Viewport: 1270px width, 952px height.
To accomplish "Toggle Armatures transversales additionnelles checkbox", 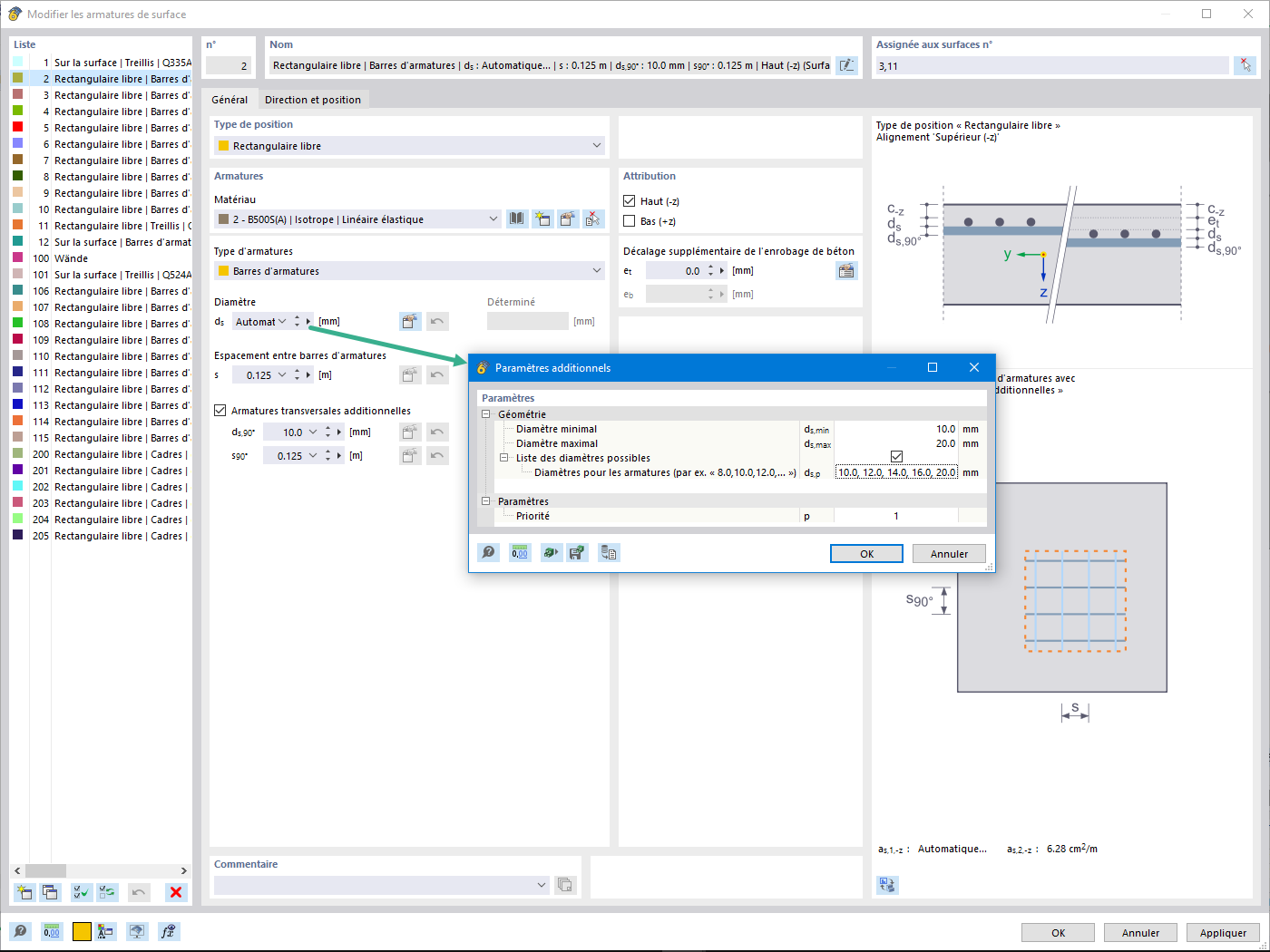I will pyautogui.click(x=220, y=411).
